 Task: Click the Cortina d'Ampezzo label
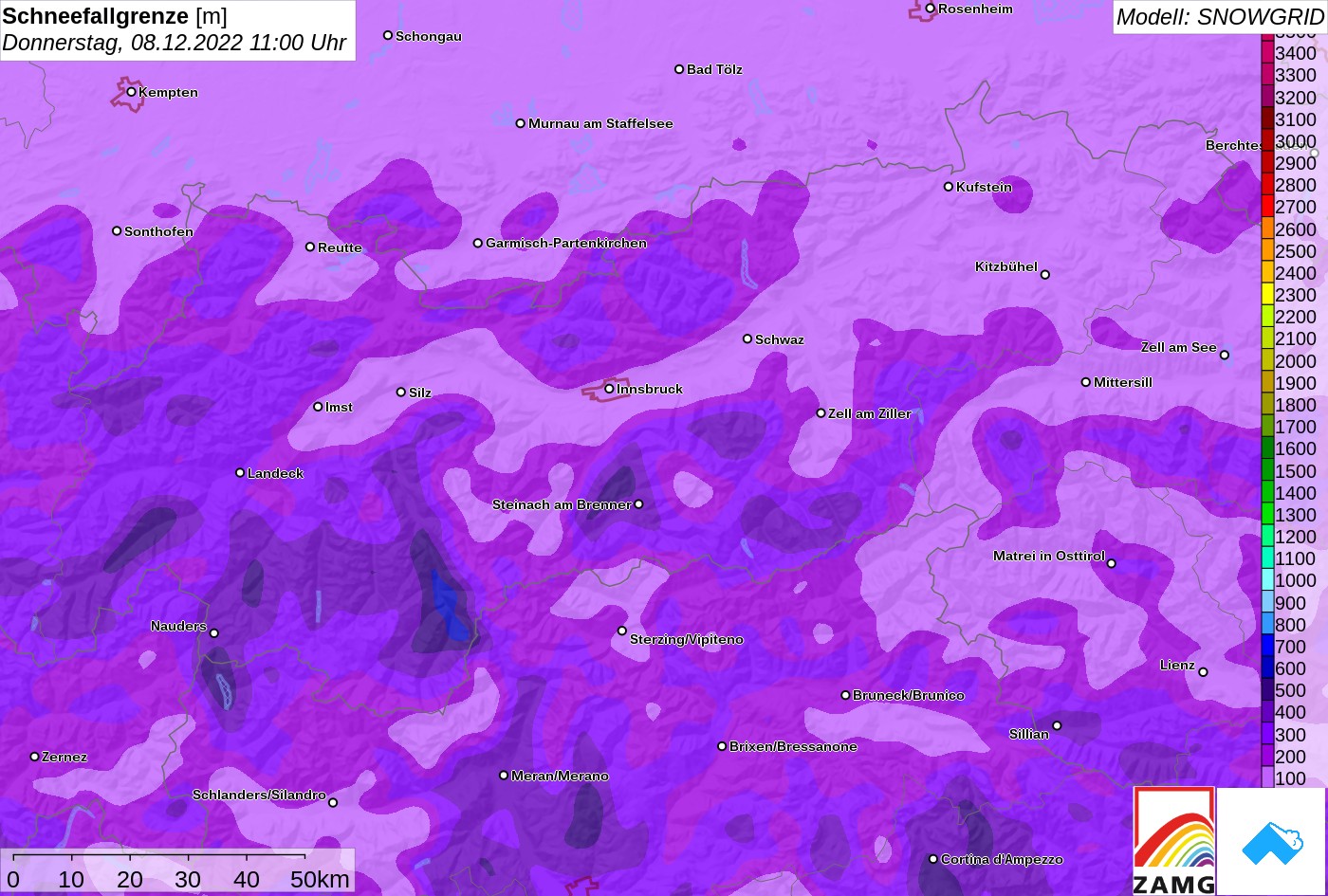point(1002,859)
